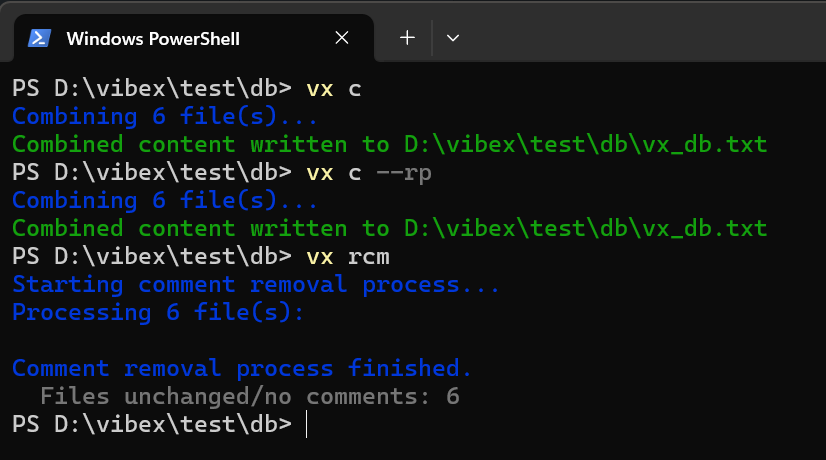Click the 'Processing 6 file(s):' line
This screenshot has width=826, height=460.
click(158, 312)
